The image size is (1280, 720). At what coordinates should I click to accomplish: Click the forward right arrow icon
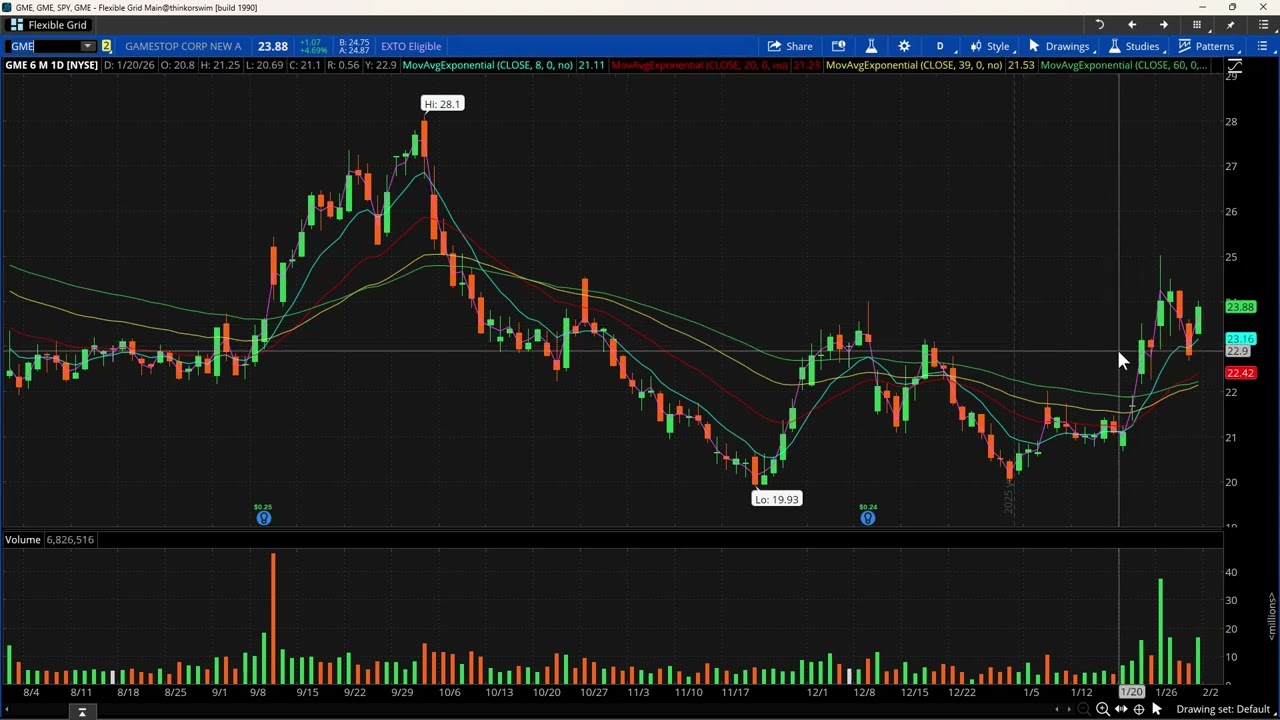coord(1164,25)
